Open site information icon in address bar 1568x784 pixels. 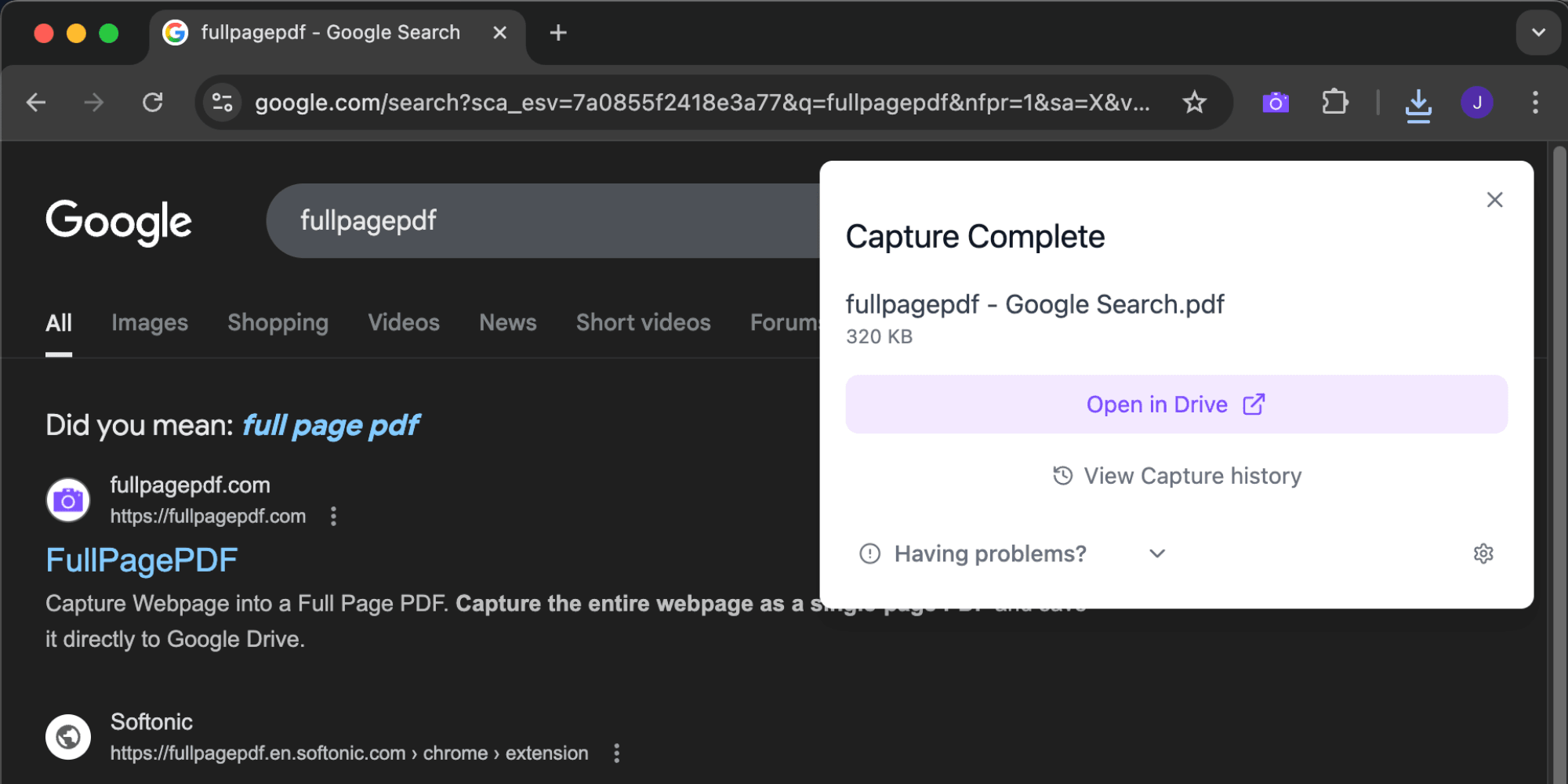pyautogui.click(x=223, y=102)
